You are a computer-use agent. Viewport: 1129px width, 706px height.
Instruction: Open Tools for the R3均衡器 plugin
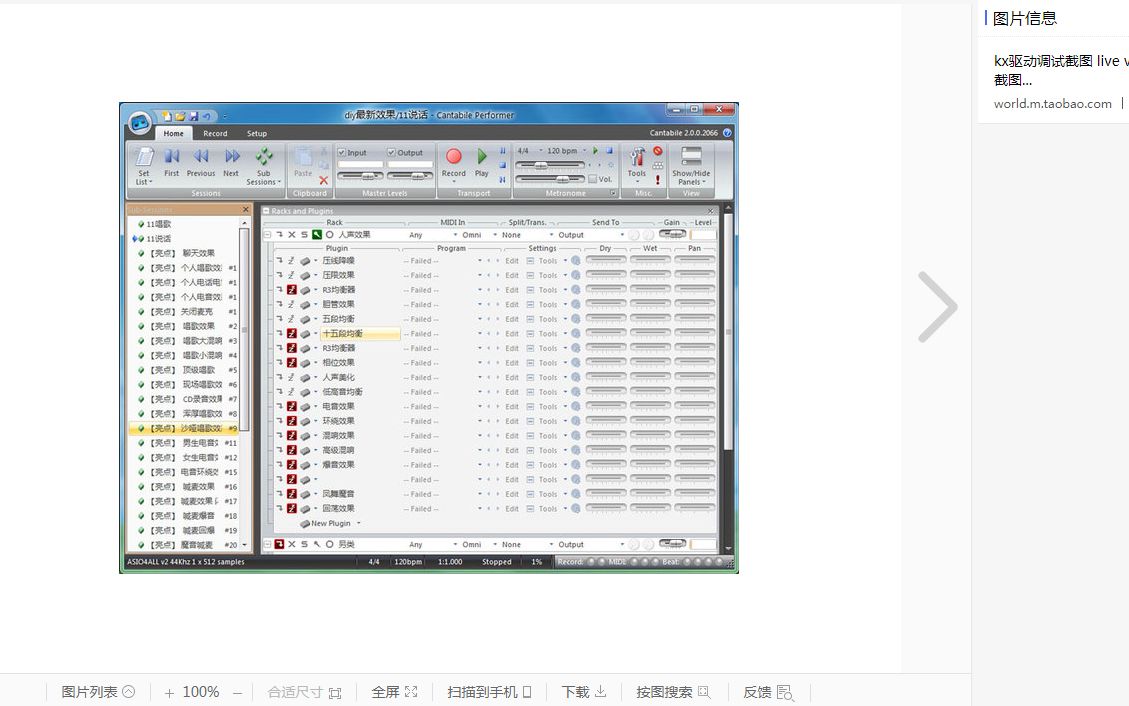(549, 290)
